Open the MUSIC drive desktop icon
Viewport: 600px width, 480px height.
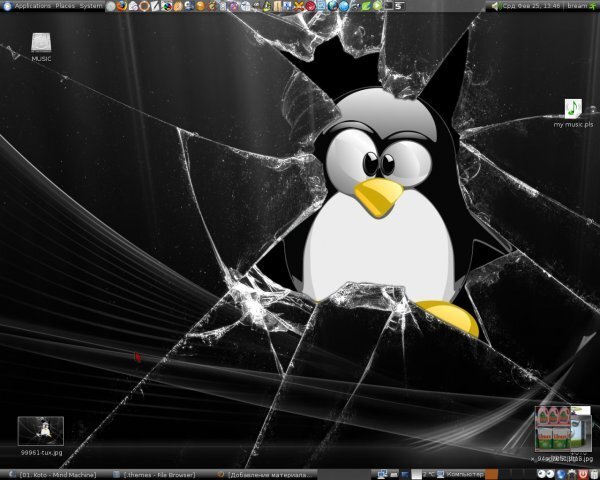click(41, 47)
